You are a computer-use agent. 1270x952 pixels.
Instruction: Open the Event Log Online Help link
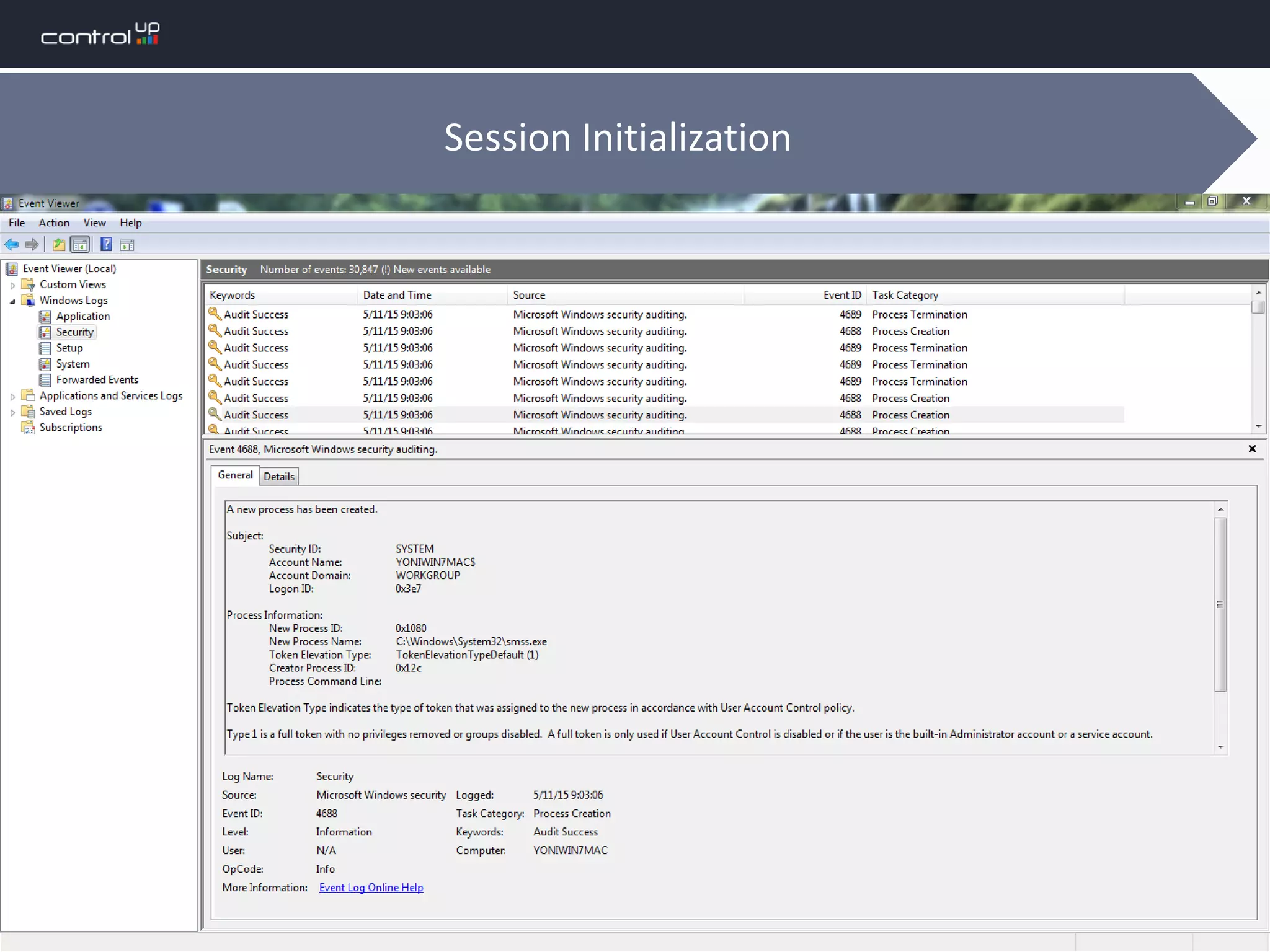371,888
